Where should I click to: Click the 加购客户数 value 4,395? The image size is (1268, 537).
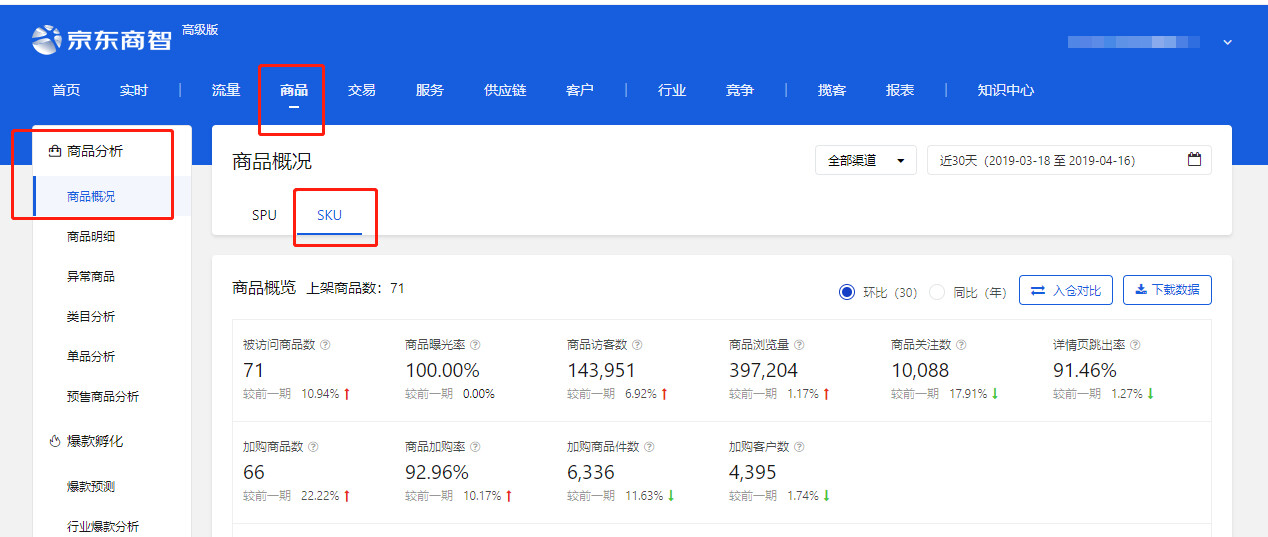[x=753, y=472]
